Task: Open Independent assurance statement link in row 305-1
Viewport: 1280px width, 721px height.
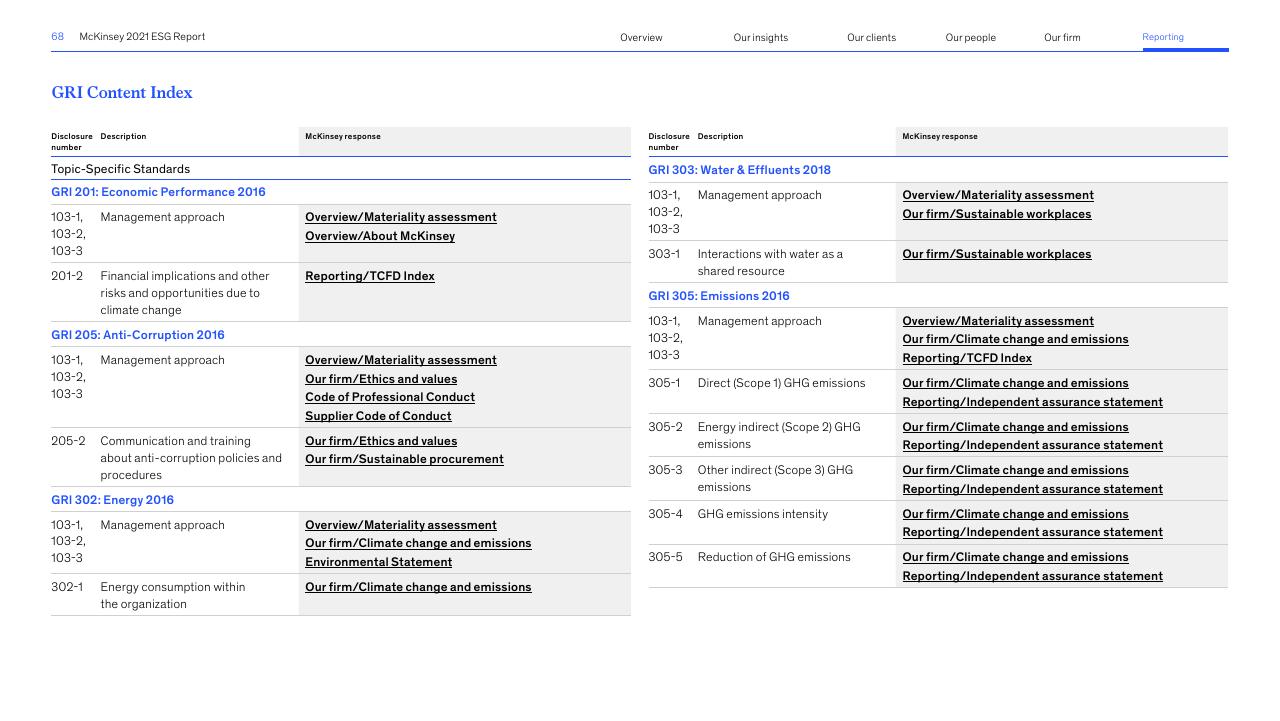Action: coord(1032,402)
